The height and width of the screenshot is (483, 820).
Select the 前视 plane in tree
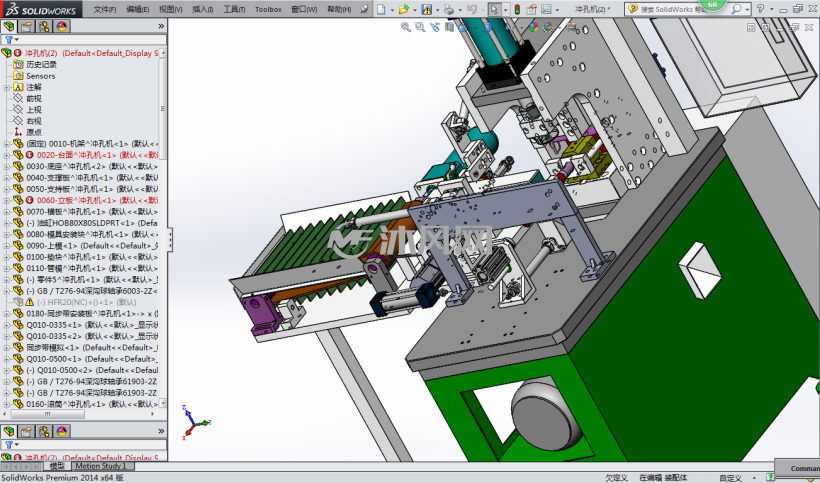[34, 98]
